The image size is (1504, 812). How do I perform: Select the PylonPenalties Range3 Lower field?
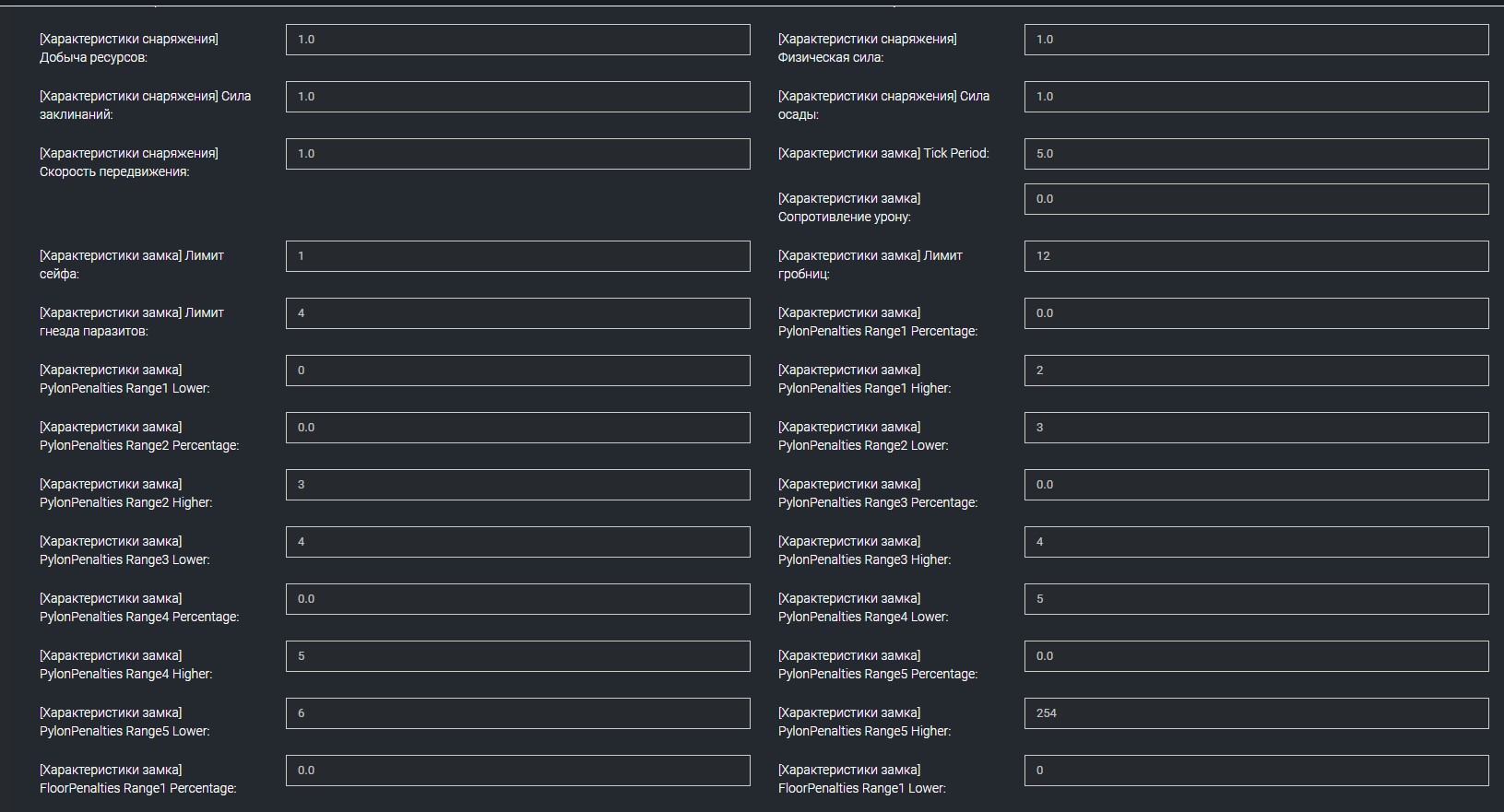pos(517,542)
